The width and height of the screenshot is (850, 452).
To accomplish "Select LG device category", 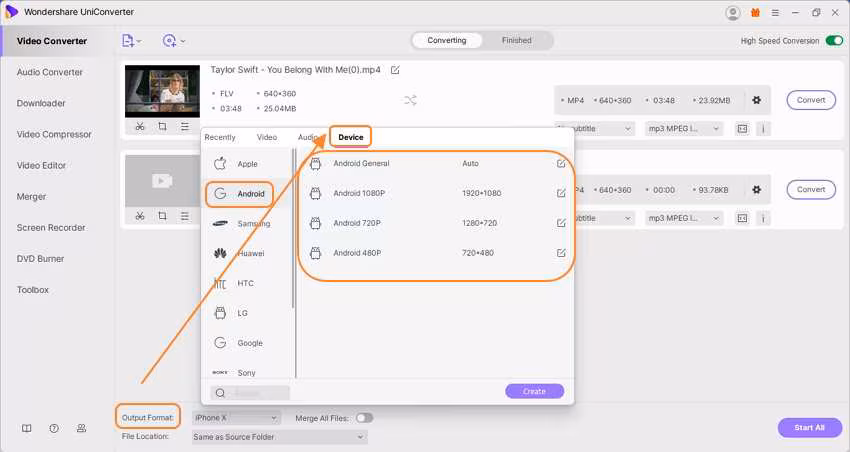I will pyautogui.click(x=248, y=313).
